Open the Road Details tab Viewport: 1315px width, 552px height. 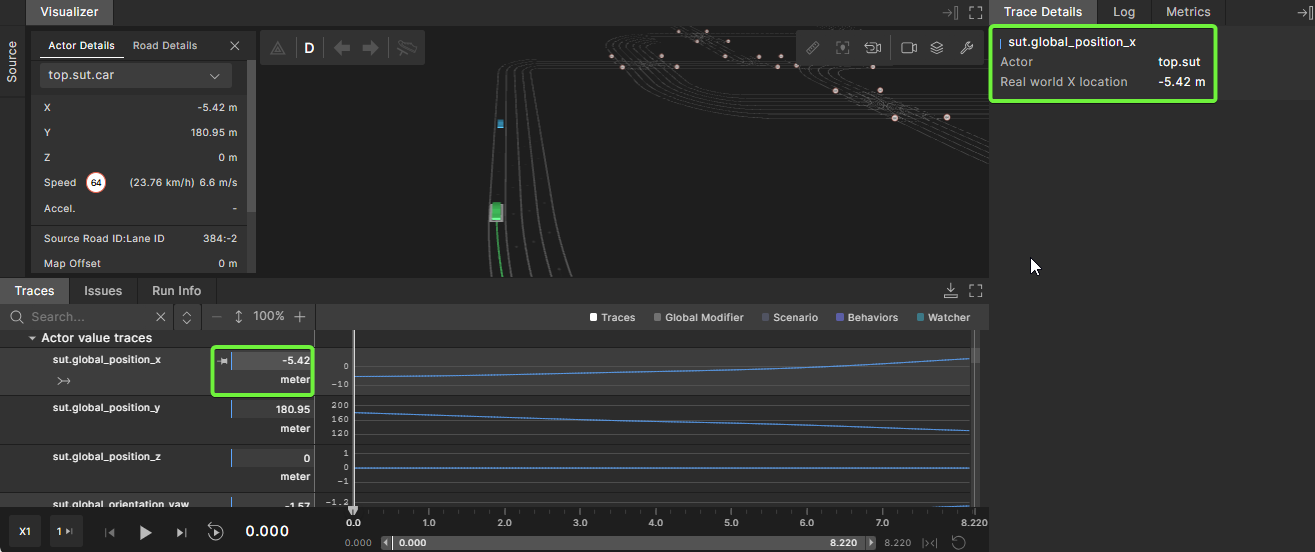[x=165, y=46]
